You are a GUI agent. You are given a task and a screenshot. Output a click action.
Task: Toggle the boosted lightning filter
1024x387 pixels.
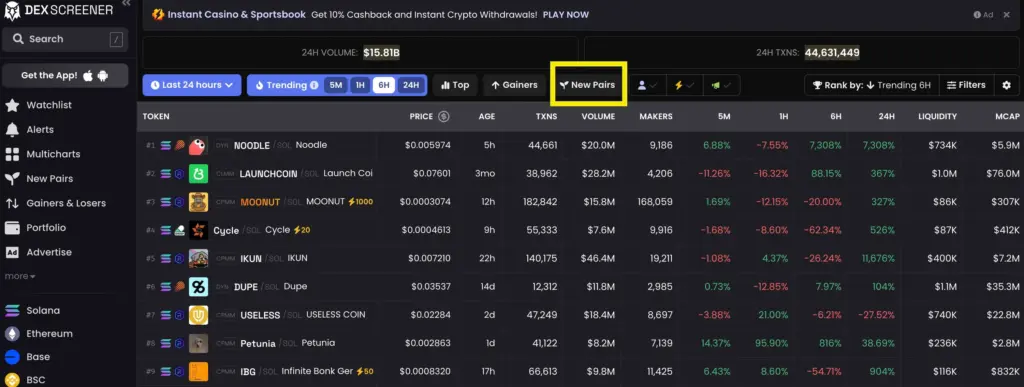coord(684,85)
